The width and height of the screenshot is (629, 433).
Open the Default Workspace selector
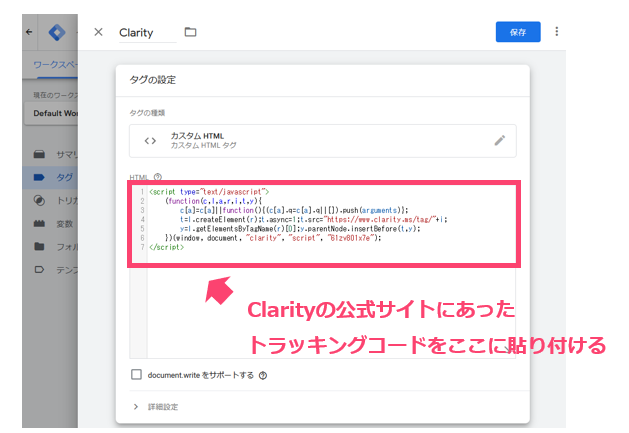[51, 113]
